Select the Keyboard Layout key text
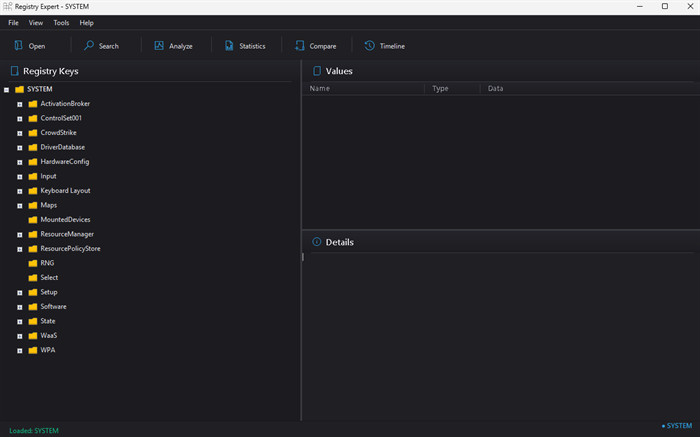Image resolution: width=700 pixels, height=437 pixels. (x=65, y=191)
